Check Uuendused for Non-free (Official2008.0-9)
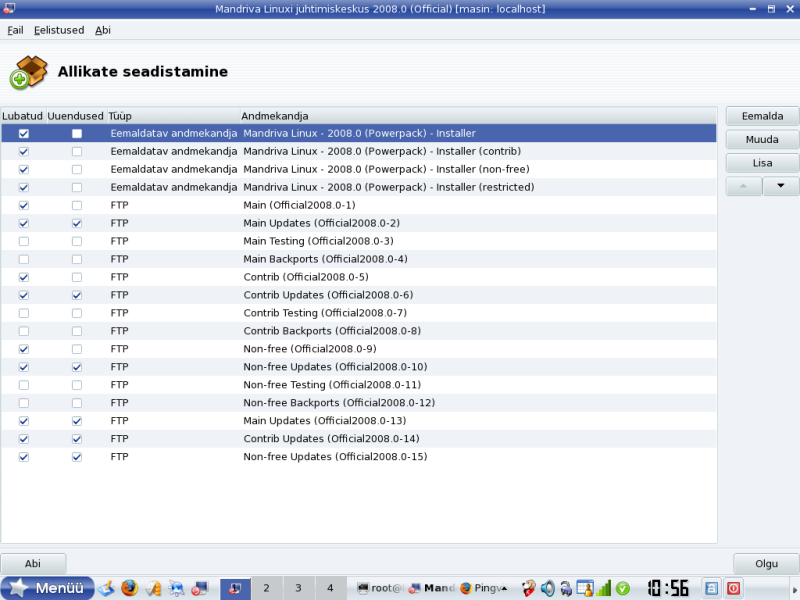 [x=77, y=349]
